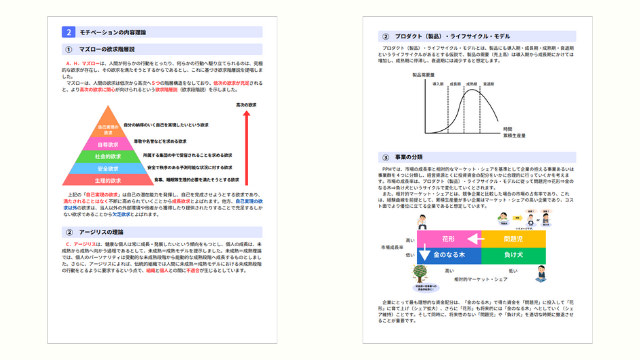Click the 事業の分類 heading
Viewport: 640px width, 360px height.
point(409,157)
